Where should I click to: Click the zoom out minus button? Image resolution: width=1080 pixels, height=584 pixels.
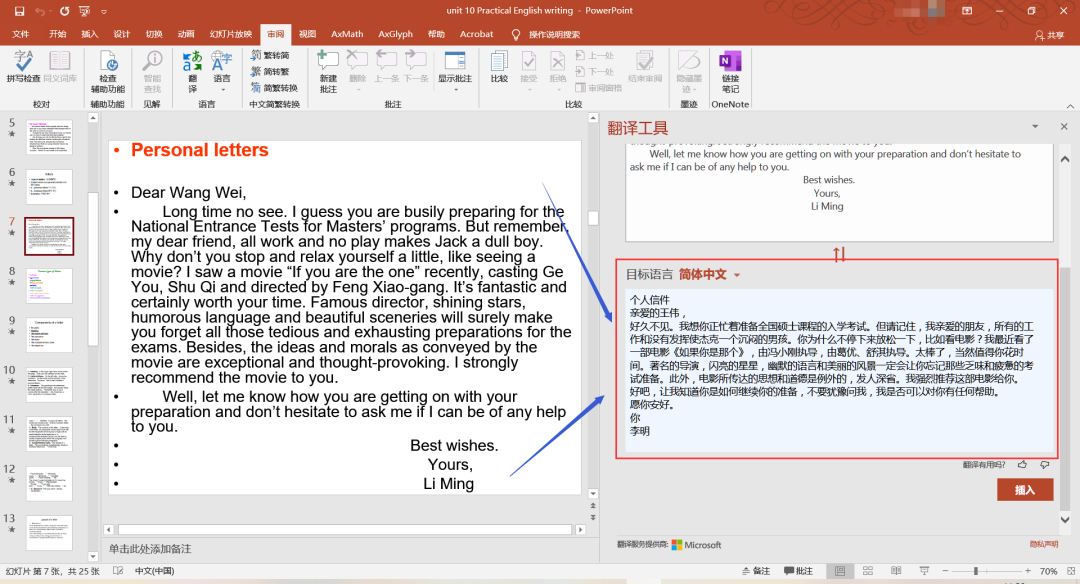coord(946,571)
